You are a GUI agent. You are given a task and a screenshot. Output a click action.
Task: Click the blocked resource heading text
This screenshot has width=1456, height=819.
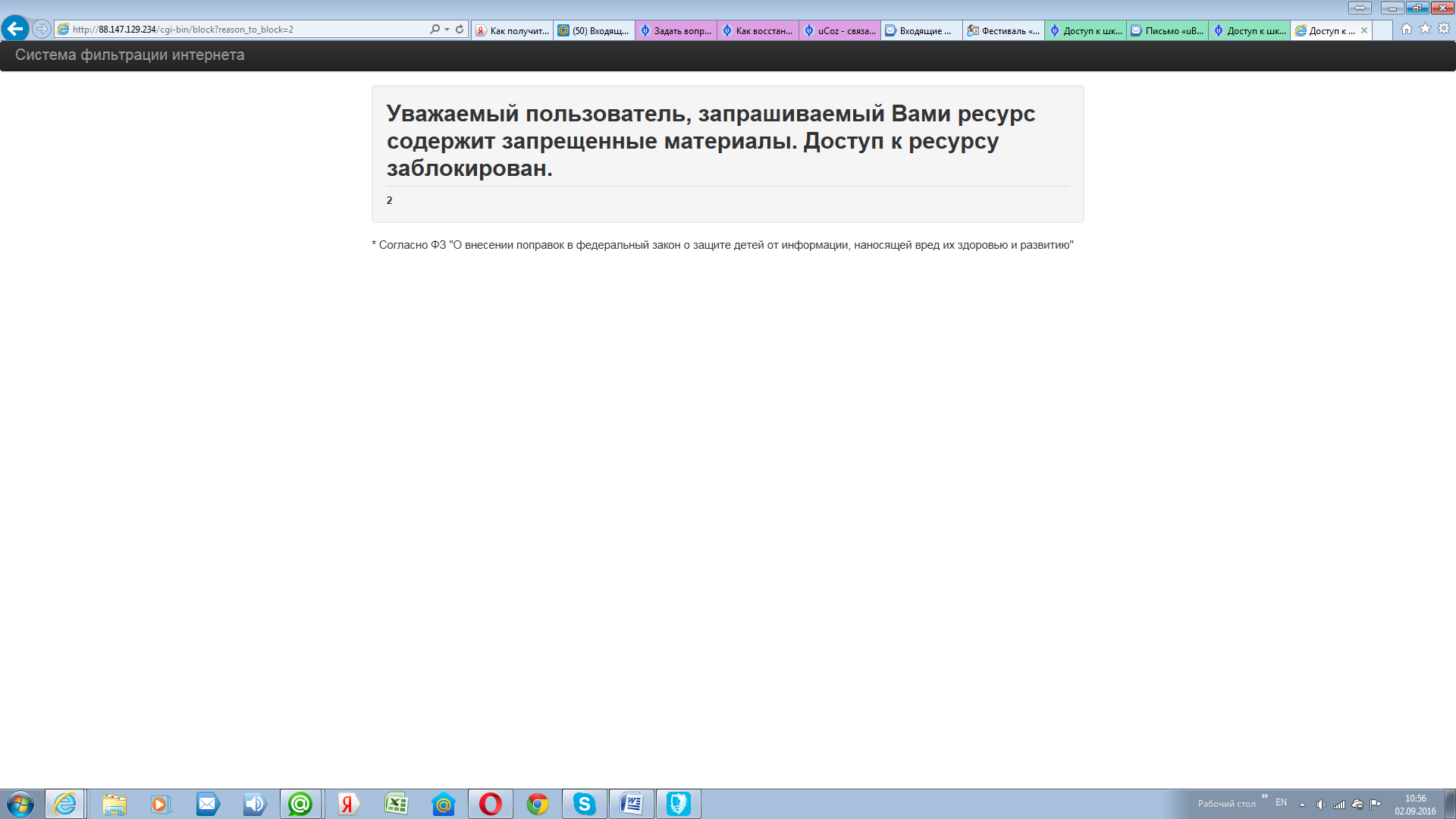pos(711,141)
